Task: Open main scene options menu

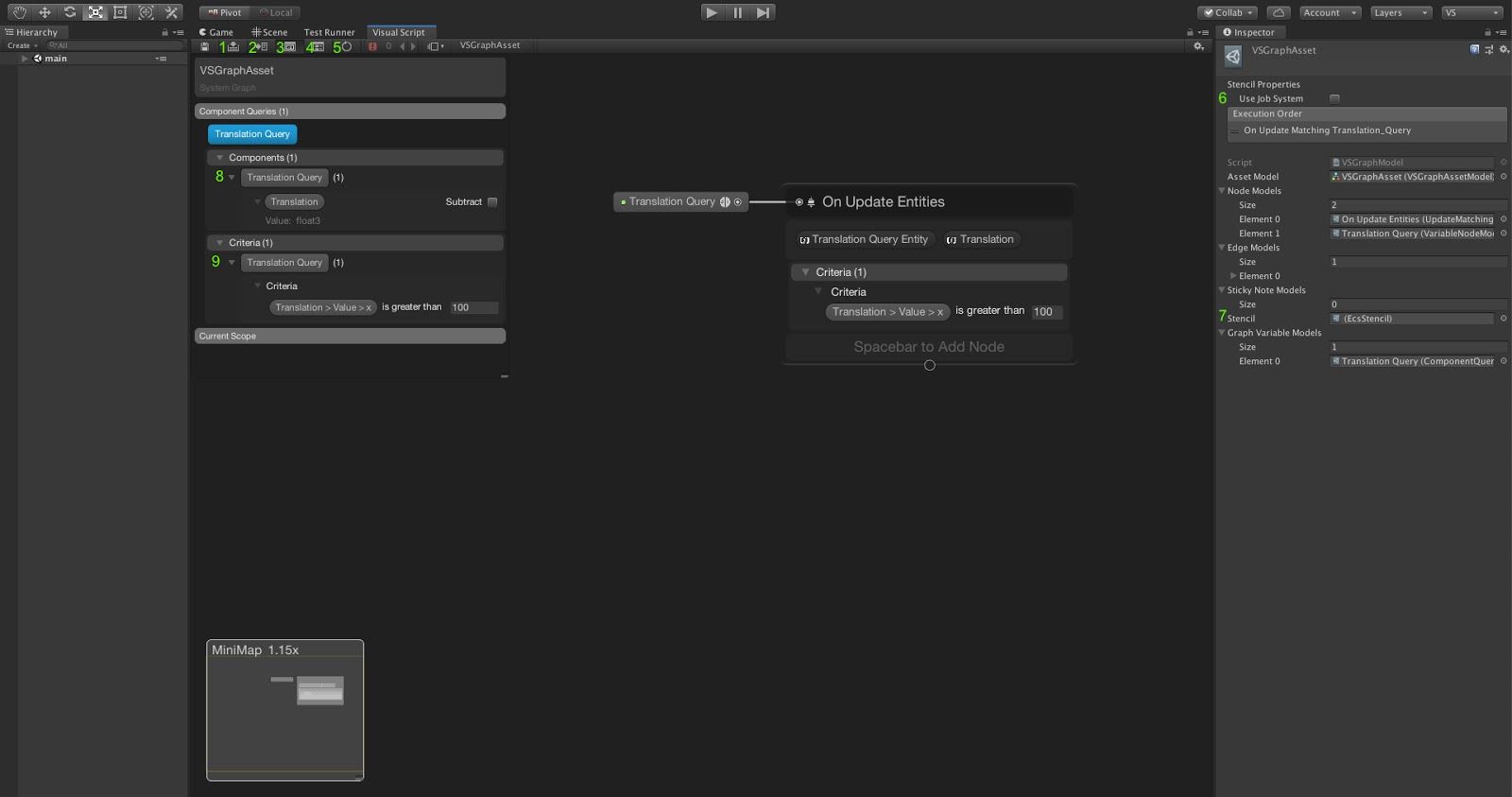Action: click(x=162, y=59)
